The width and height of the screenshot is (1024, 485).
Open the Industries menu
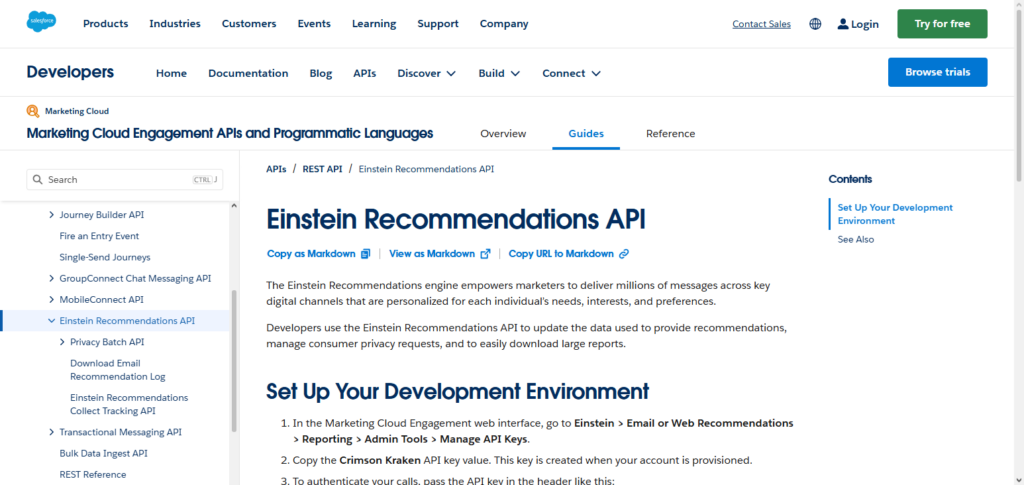(175, 24)
